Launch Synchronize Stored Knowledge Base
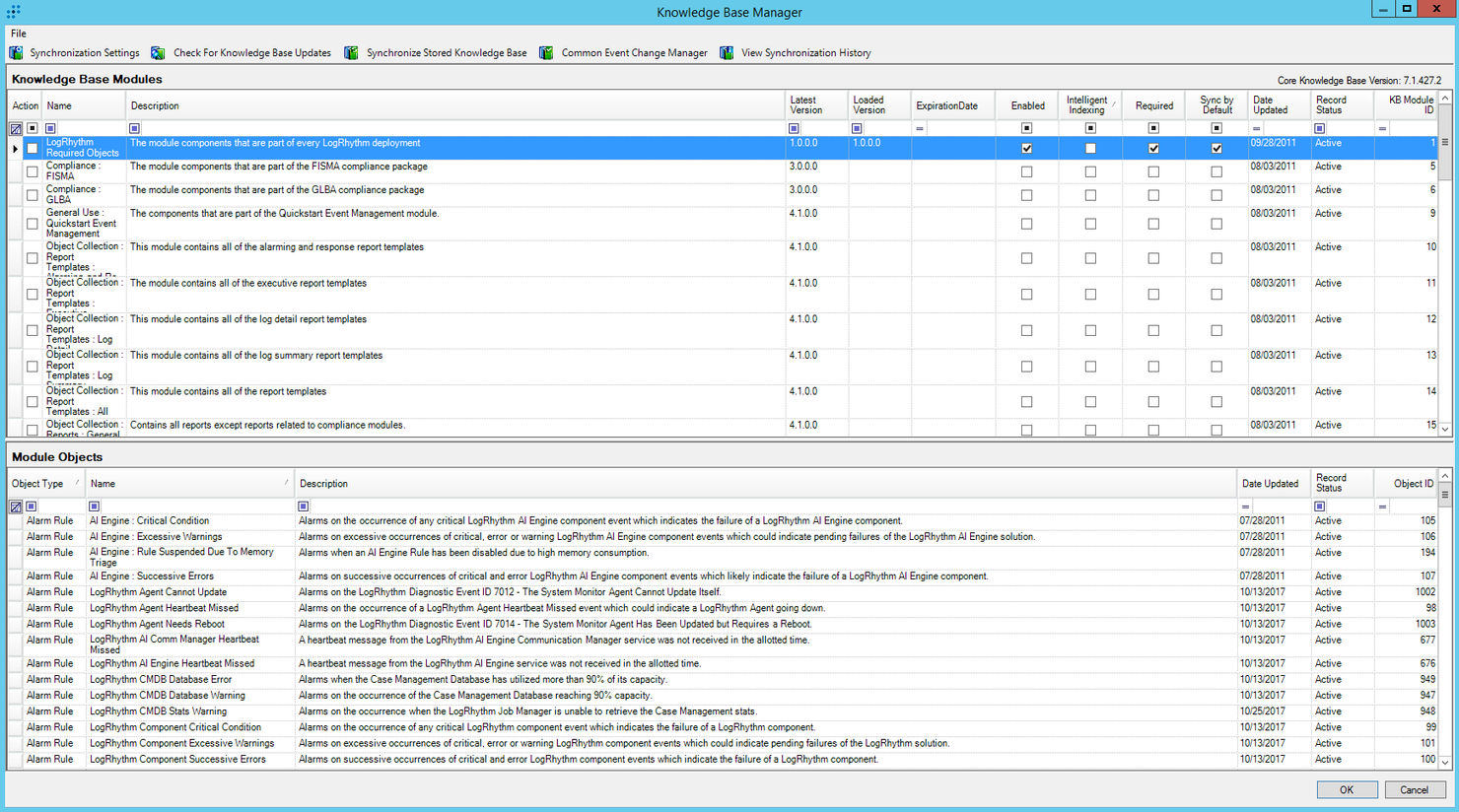The height and width of the screenshot is (812, 1459). 351,52
